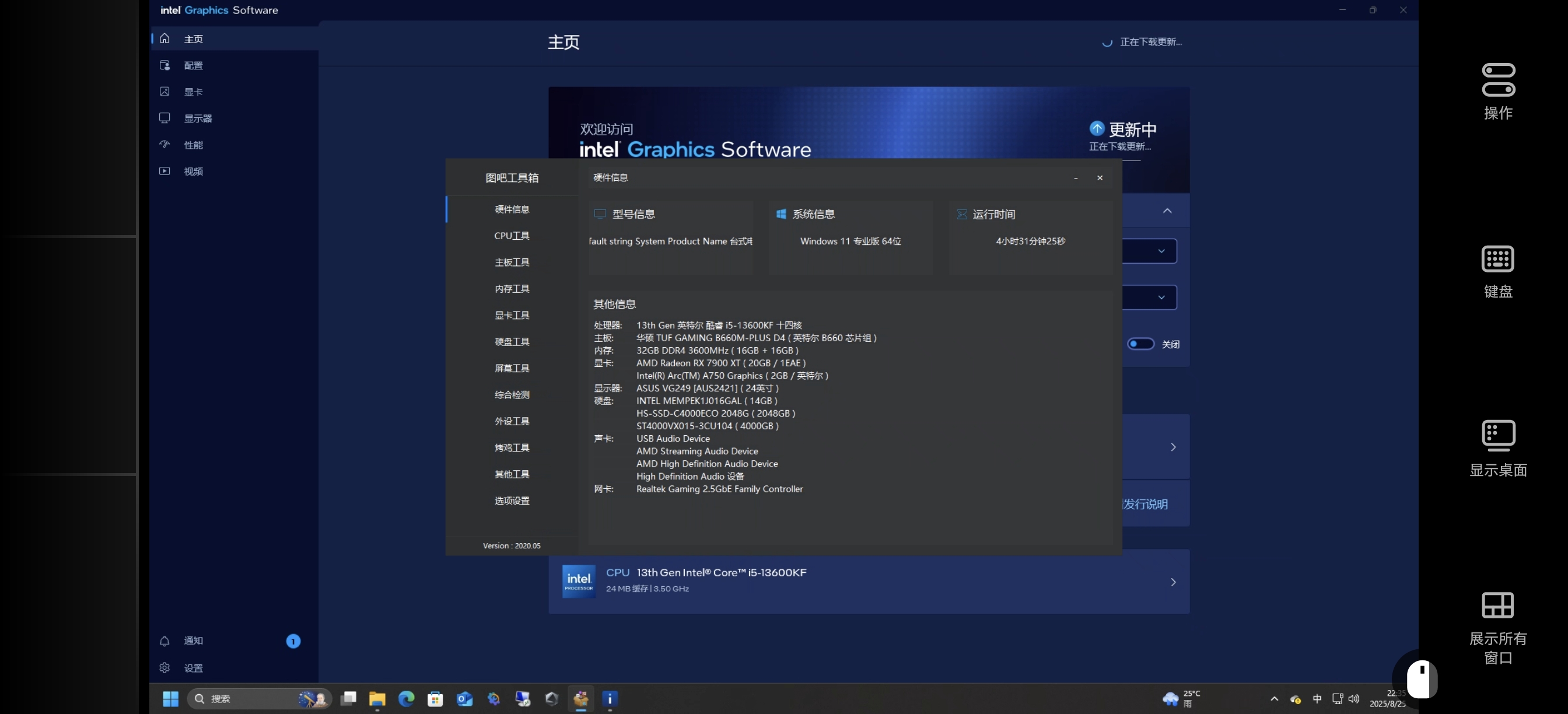Select 显卡工具 in 图吧工具箱 menu
1568x714 pixels.
(512, 316)
